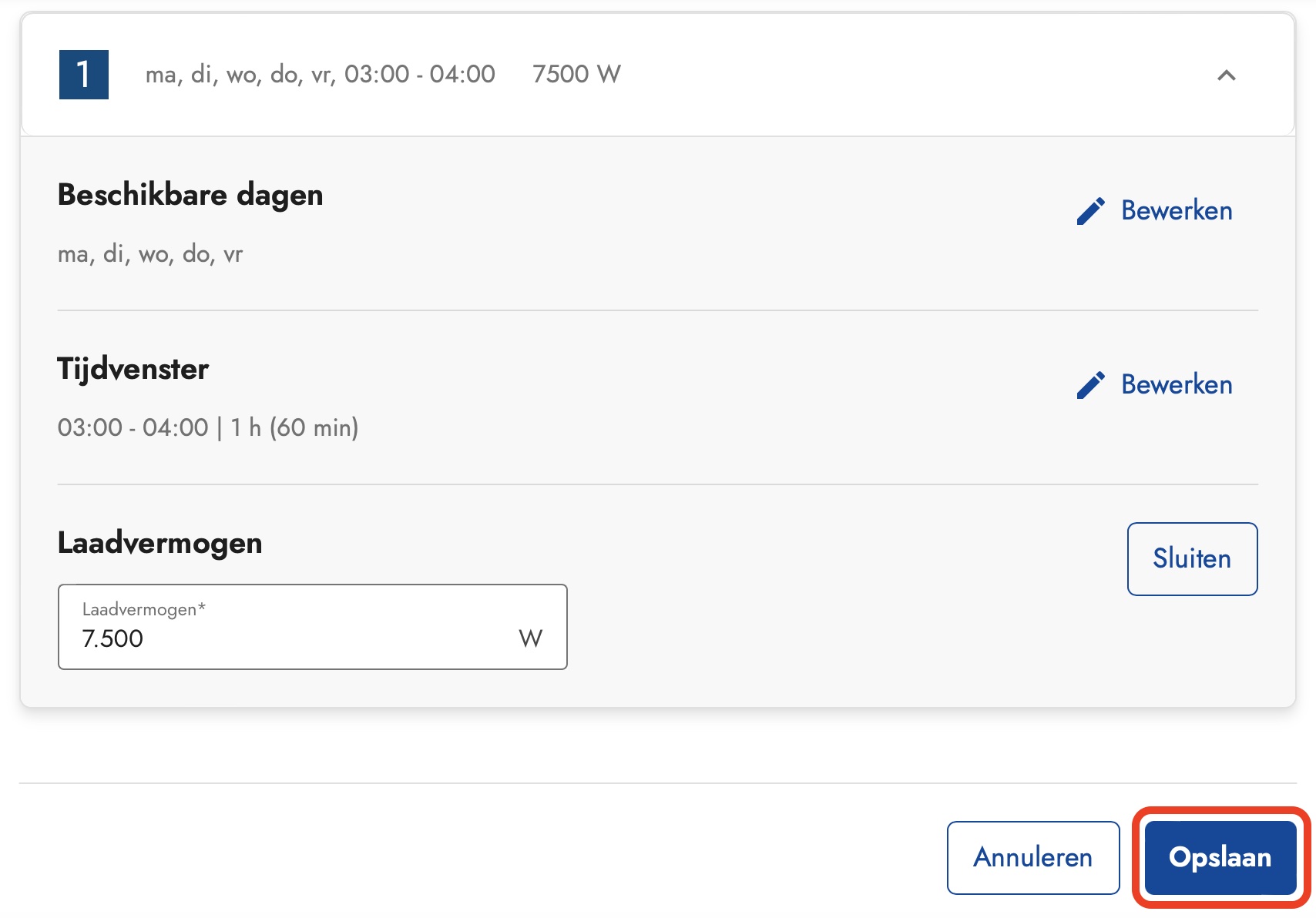Click the 7500 W label in the header
1316x918 pixels.
click(x=576, y=74)
